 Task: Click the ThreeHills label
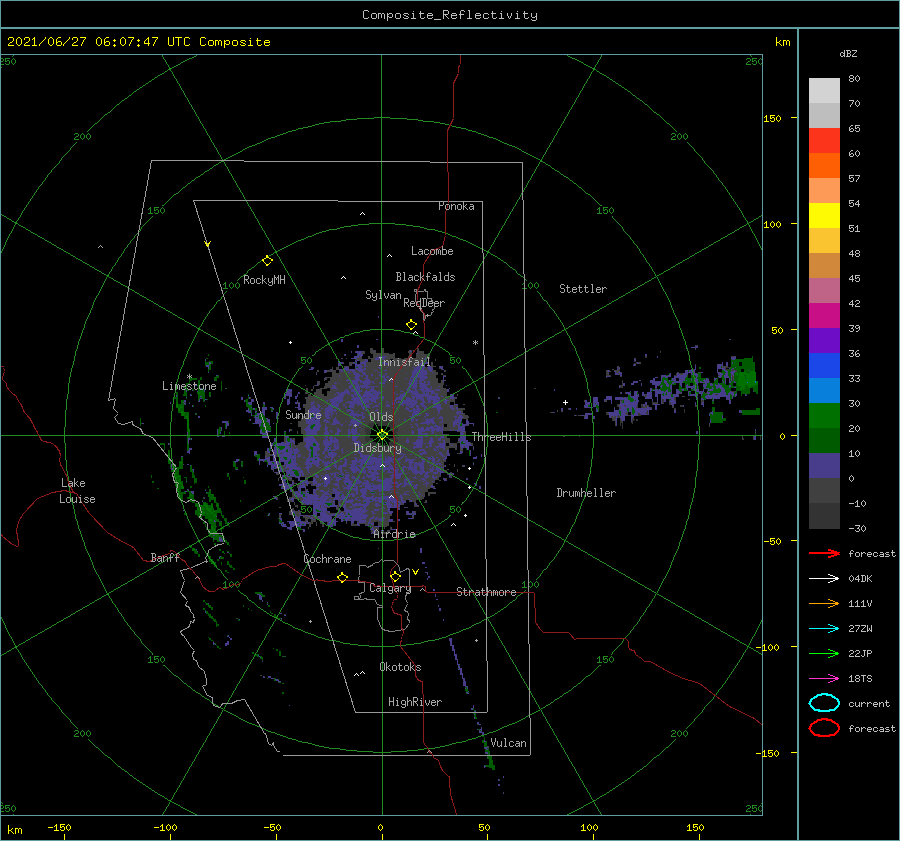click(501, 437)
